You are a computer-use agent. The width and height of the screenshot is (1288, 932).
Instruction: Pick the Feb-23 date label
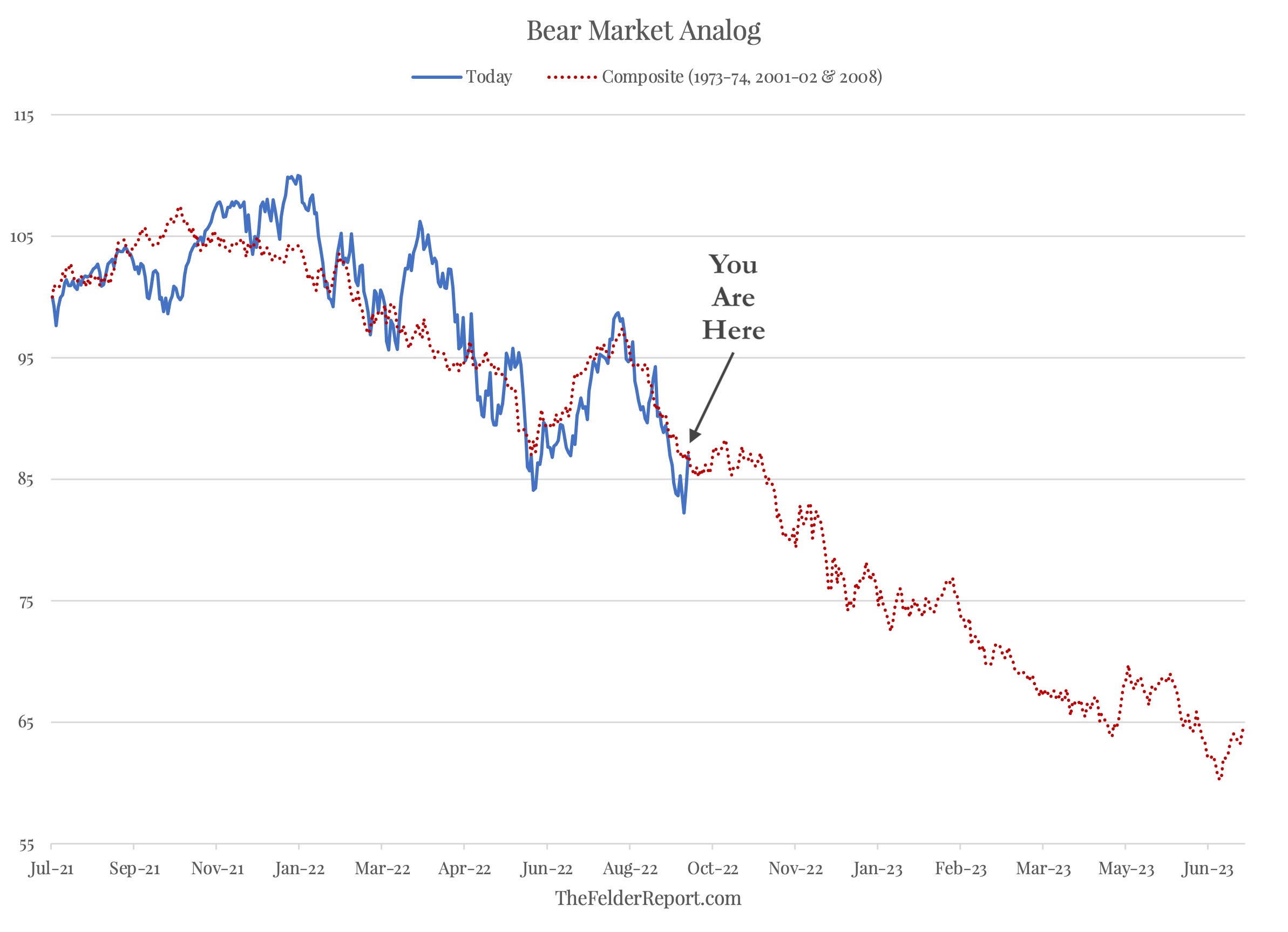point(960,868)
